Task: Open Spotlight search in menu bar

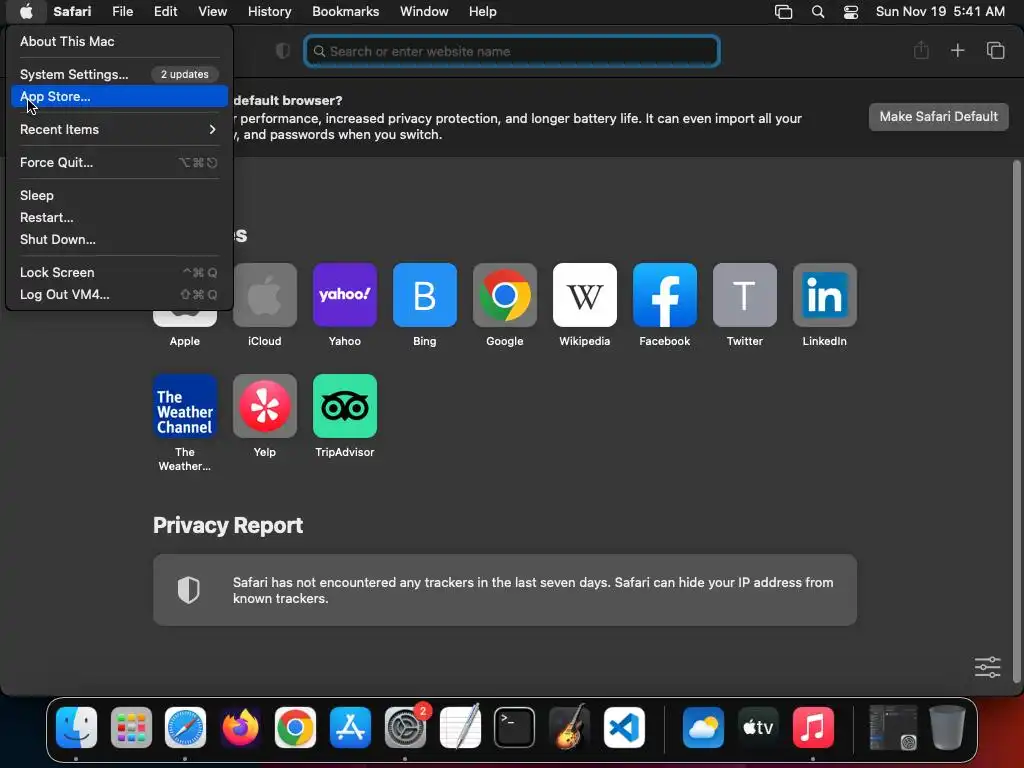Action: pos(818,12)
